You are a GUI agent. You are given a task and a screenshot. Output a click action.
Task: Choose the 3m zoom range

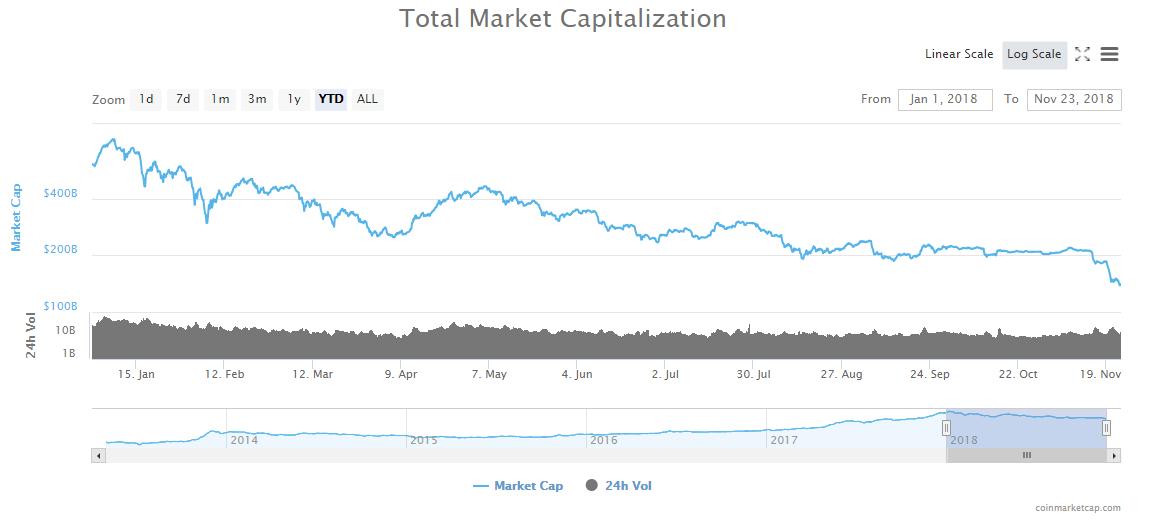point(257,99)
